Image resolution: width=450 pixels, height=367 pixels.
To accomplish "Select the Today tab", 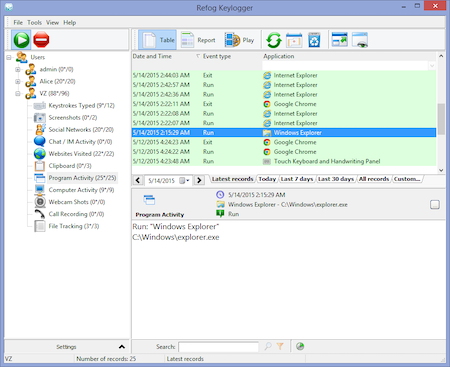I will [267, 179].
